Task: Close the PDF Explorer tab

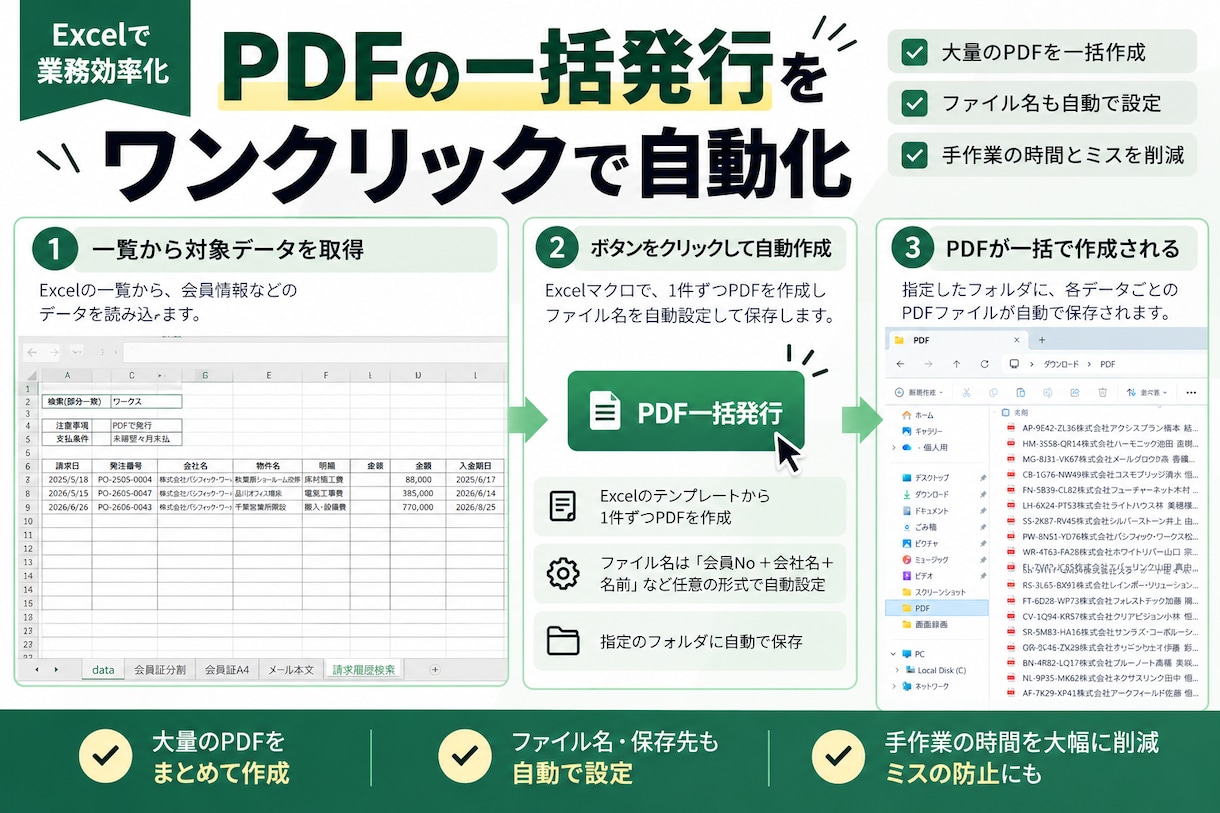Action: 1016,340
